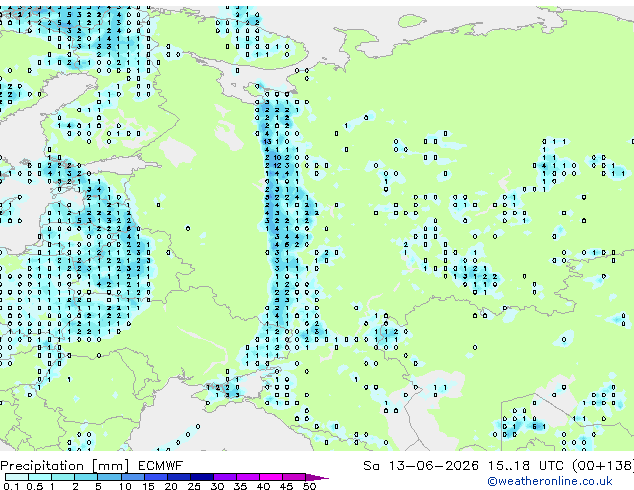The image size is (634, 490).
Task: Click the legend label '40'
Action: pyautogui.click(x=263, y=486)
